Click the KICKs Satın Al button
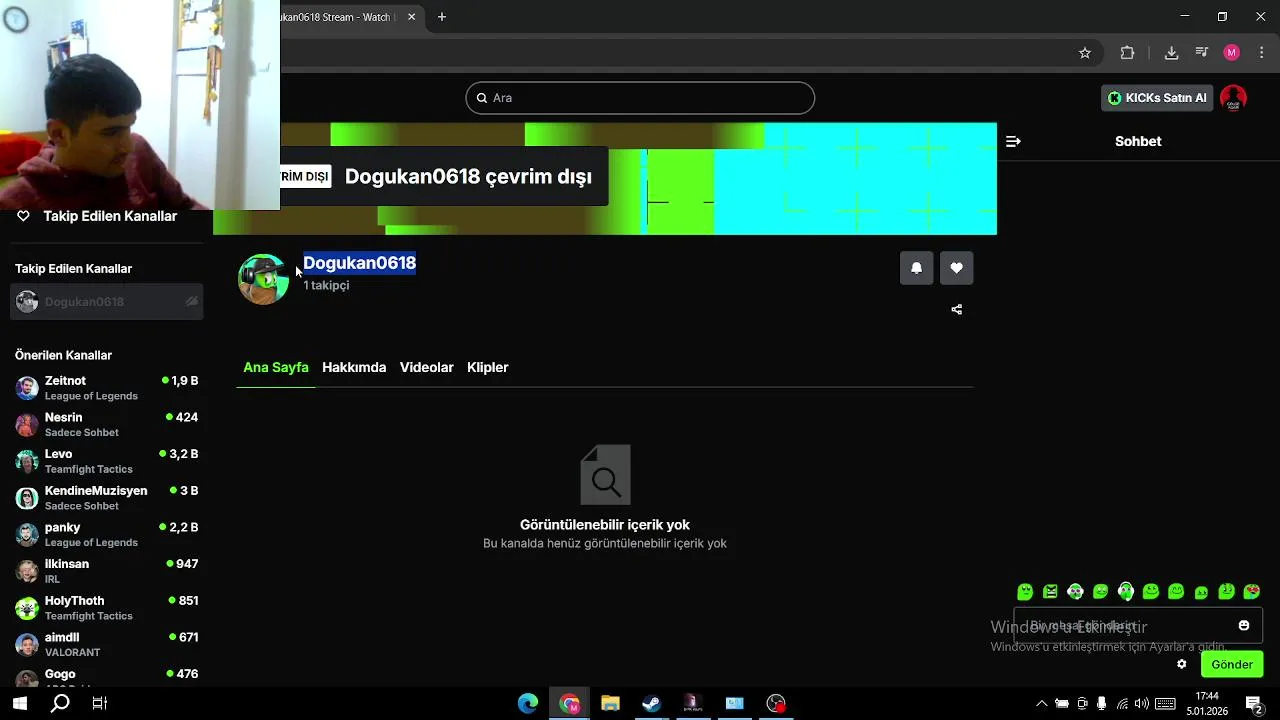 (x=1157, y=98)
